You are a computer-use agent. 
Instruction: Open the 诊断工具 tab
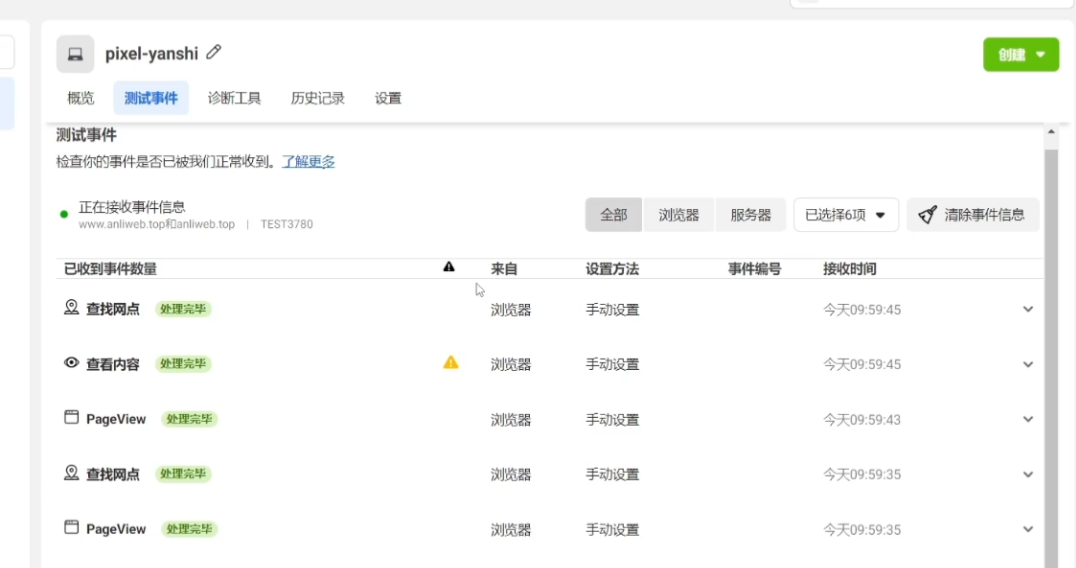pyautogui.click(x=234, y=98)
